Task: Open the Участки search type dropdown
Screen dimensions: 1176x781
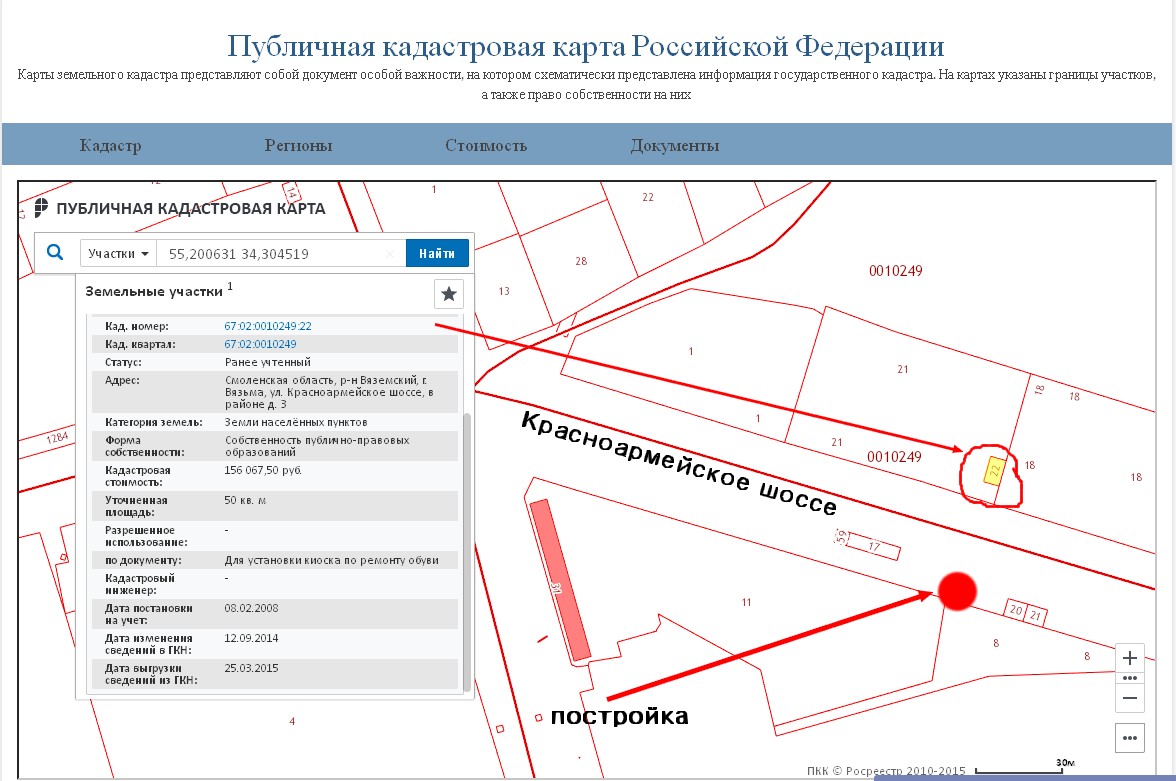Action: pos(119,254)
